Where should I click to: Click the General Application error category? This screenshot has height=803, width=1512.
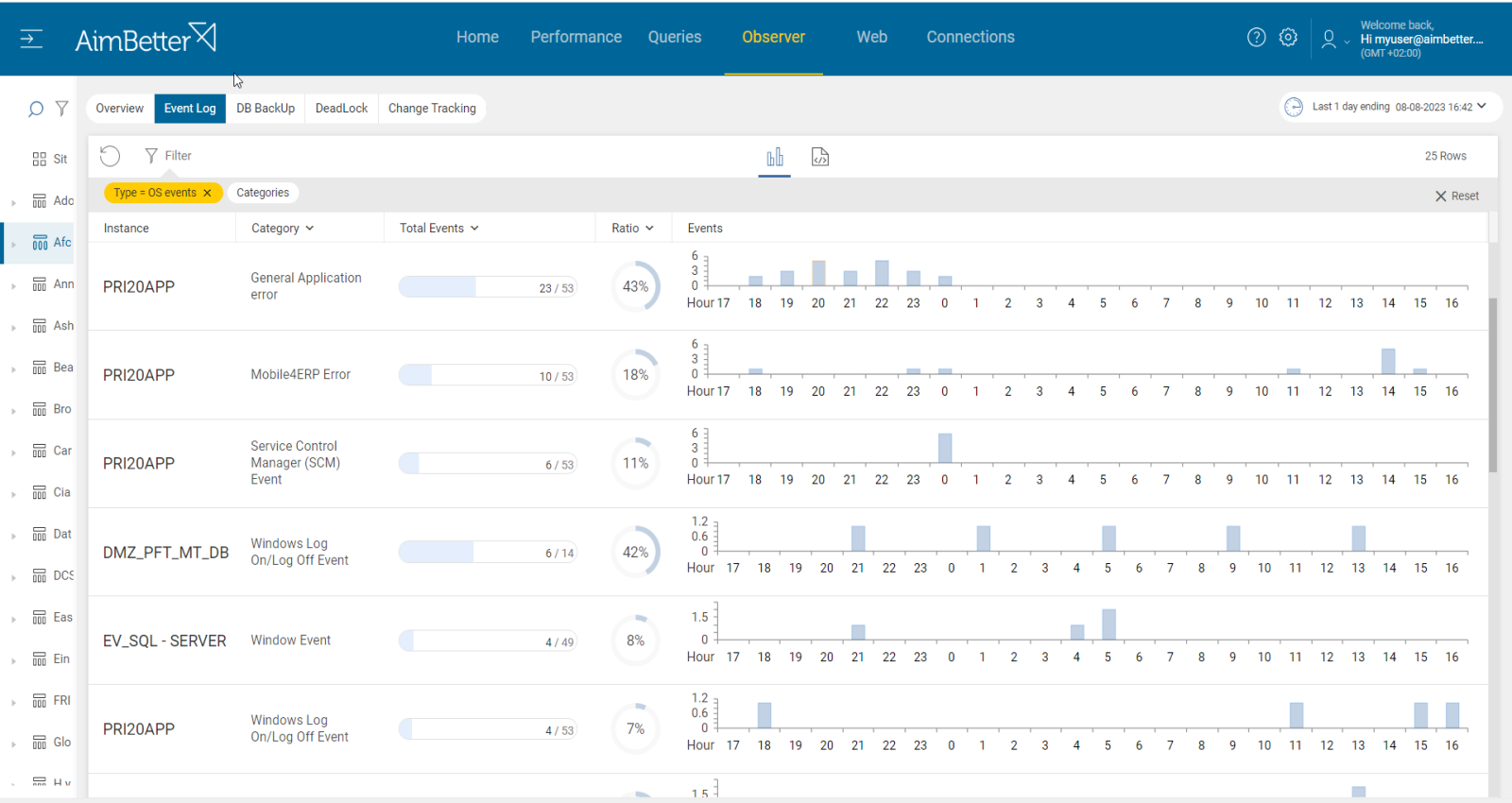pyautogui.click(x=306, y=286)
